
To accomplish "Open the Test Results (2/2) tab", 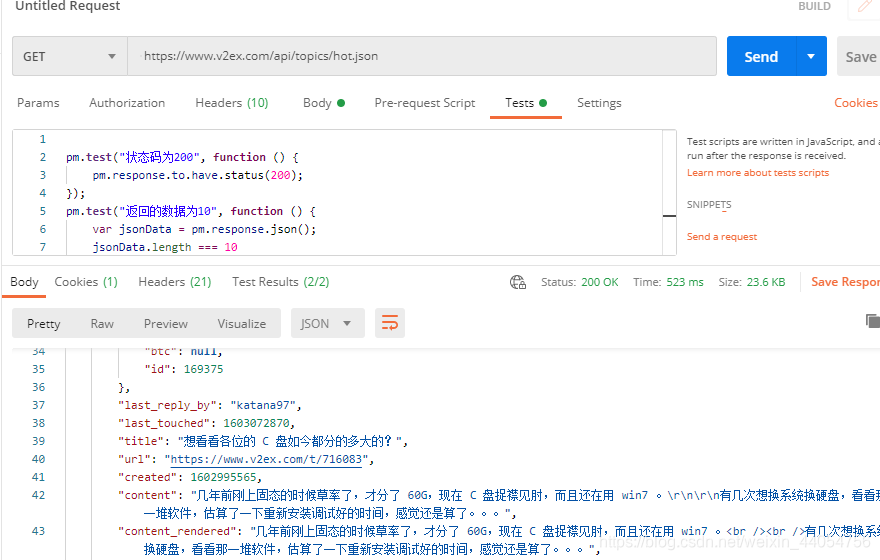I will (281, 282).
